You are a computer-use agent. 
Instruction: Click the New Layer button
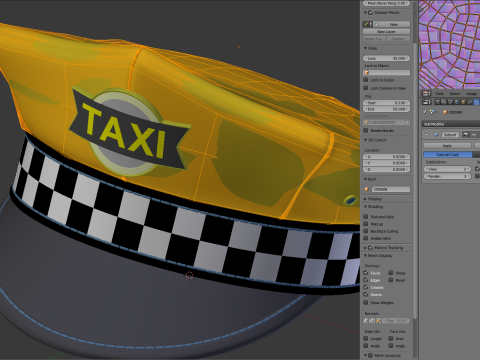click(386, 32)
